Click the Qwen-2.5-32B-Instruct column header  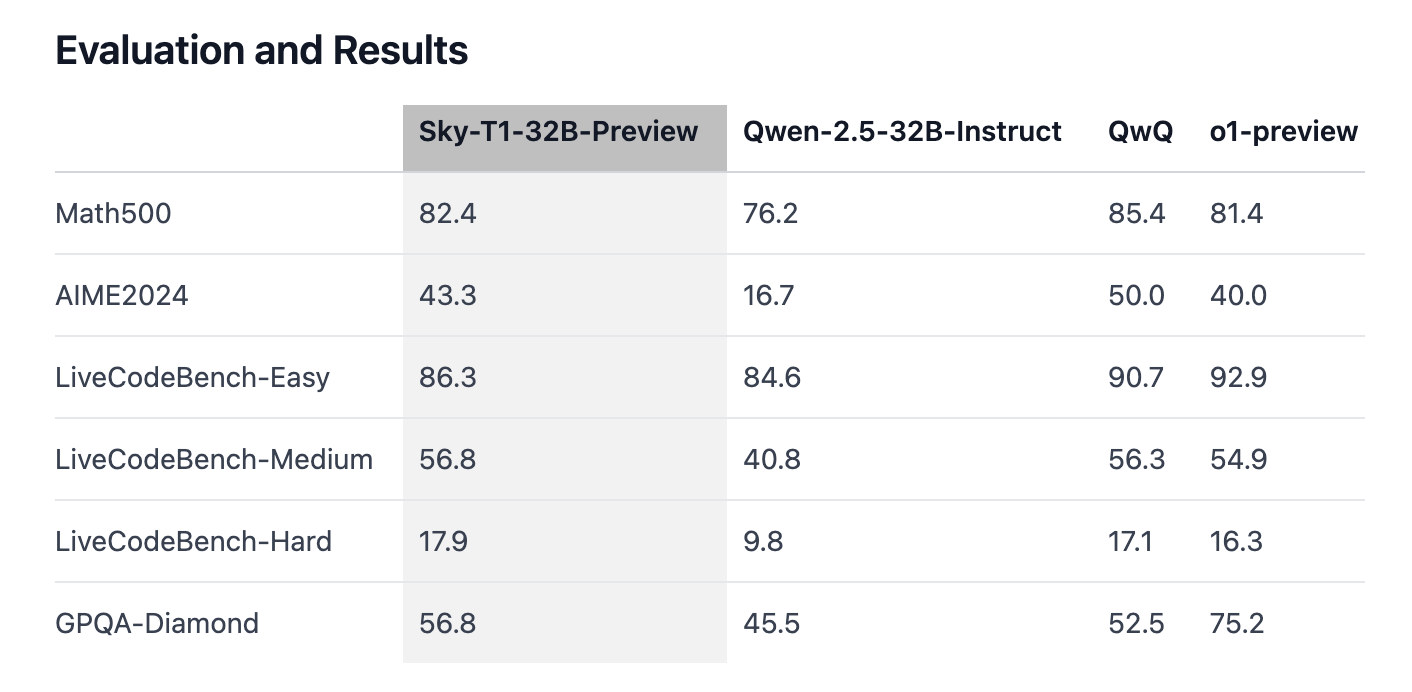(902, 132)
